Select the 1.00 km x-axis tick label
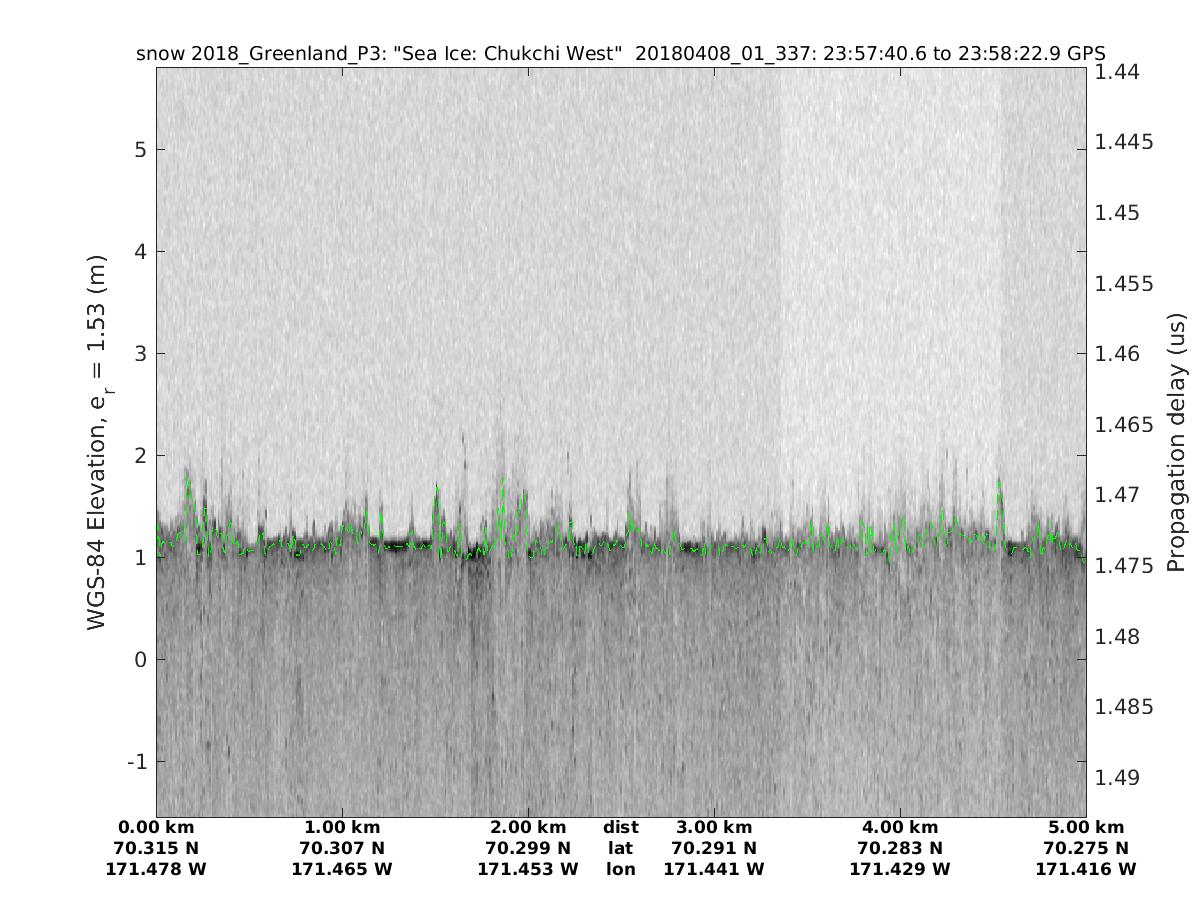 (342, 827)
